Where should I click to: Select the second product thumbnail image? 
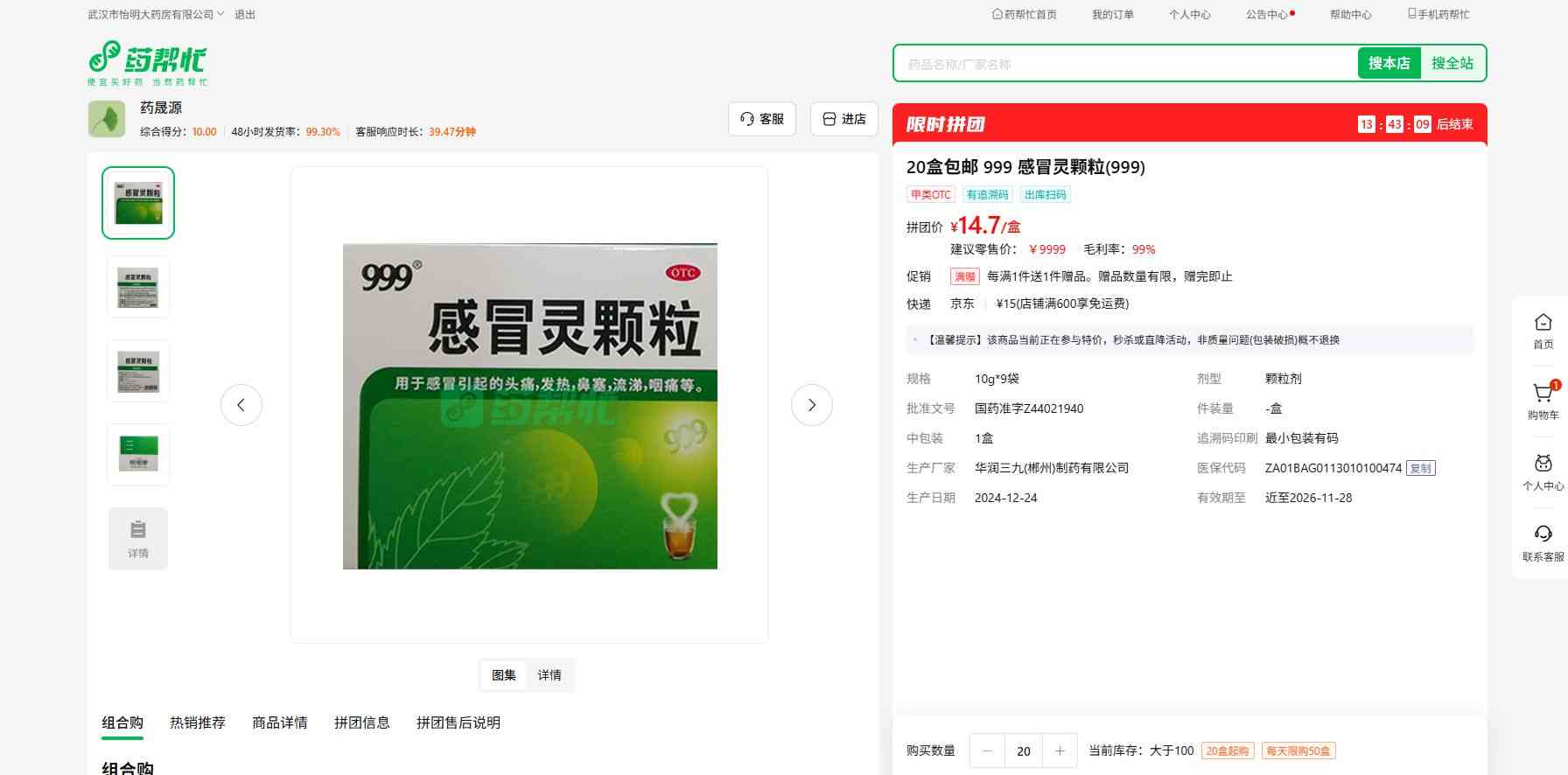pyautogui.click(x=138, y=287)
